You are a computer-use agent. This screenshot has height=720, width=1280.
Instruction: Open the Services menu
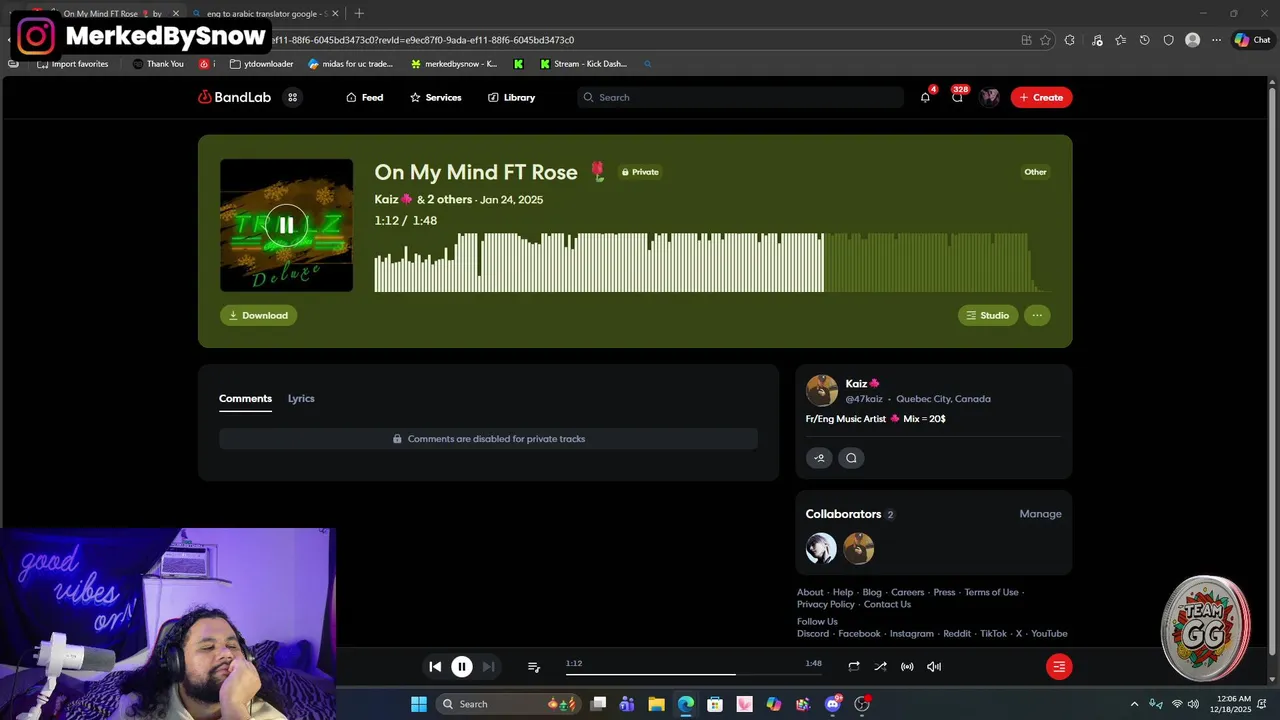coord(435,97)
